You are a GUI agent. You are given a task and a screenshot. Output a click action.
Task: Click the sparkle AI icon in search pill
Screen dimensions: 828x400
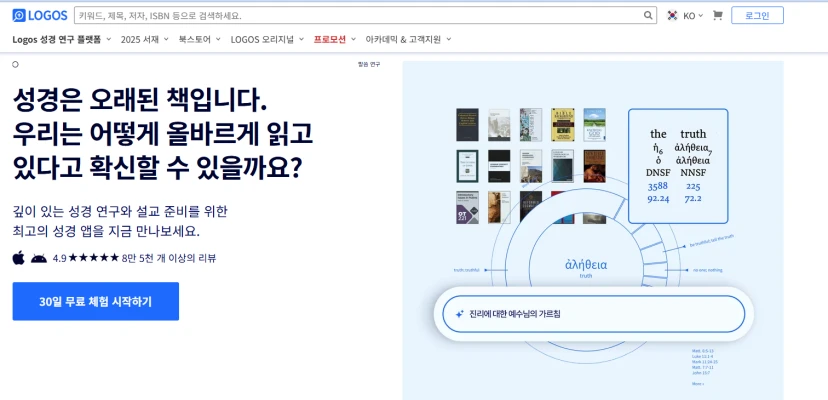pos(459,314)
